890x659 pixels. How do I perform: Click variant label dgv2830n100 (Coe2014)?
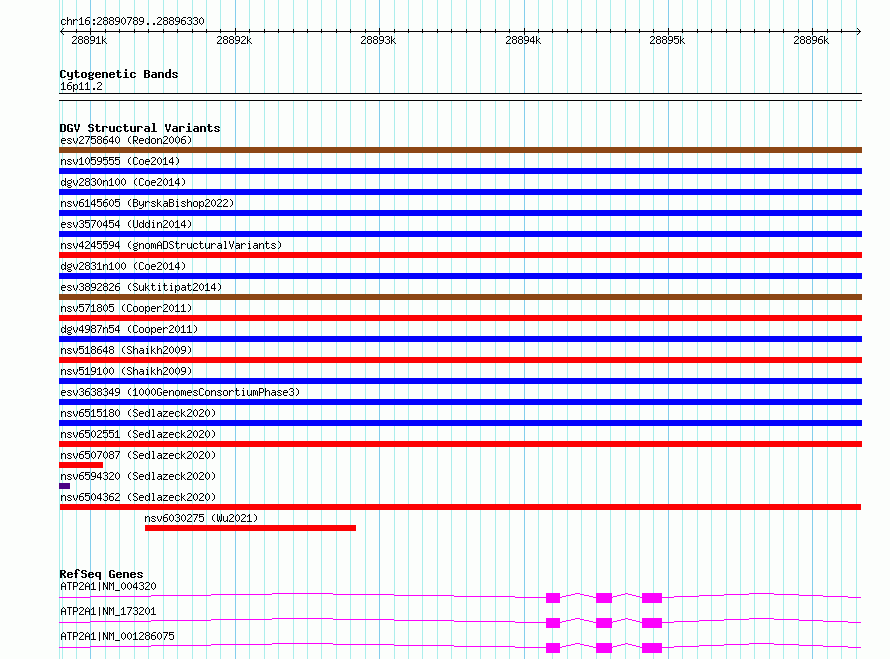123,182
